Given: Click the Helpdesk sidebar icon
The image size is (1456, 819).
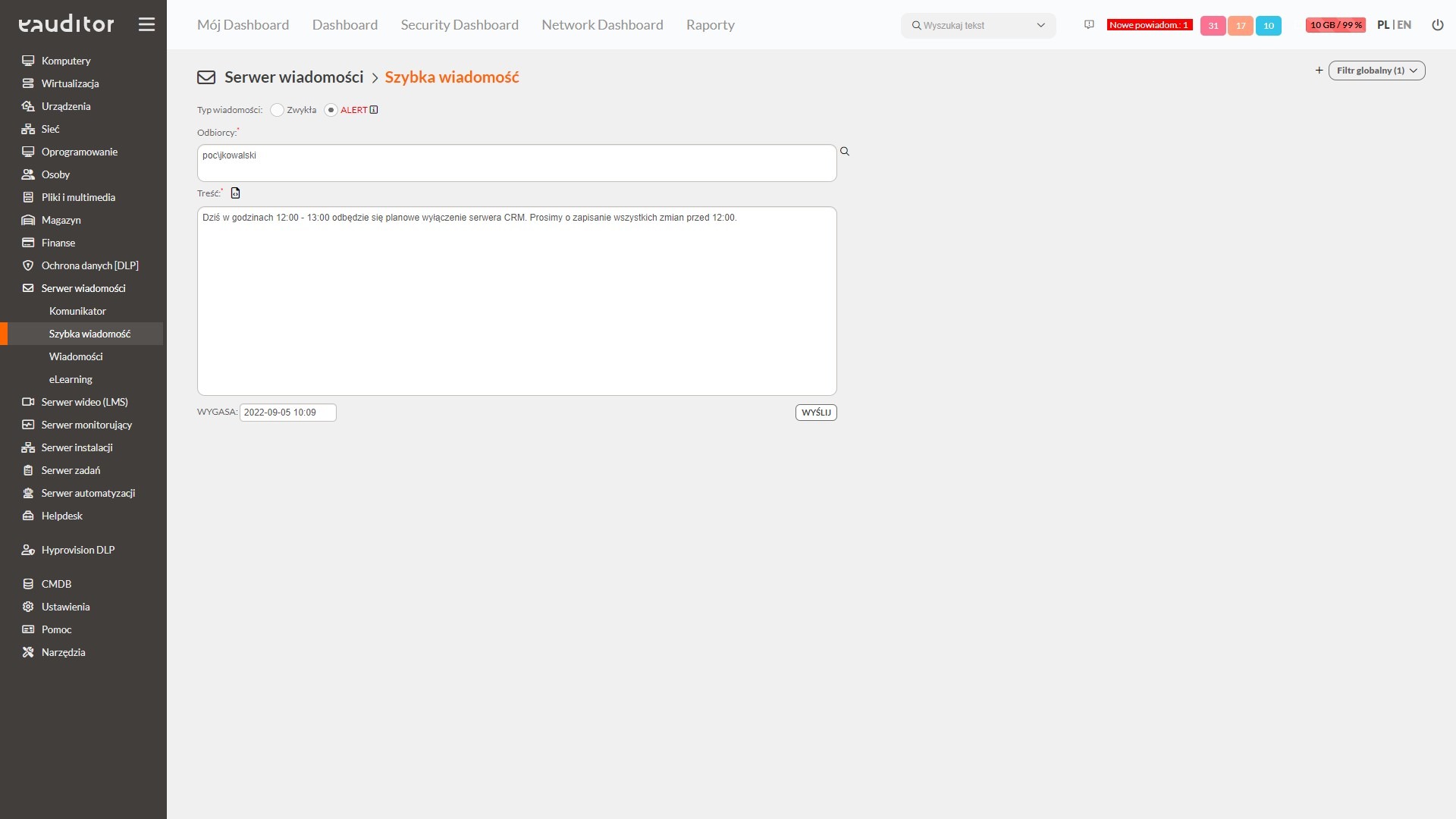Looking at the screenshot, I should pos(28,516).
